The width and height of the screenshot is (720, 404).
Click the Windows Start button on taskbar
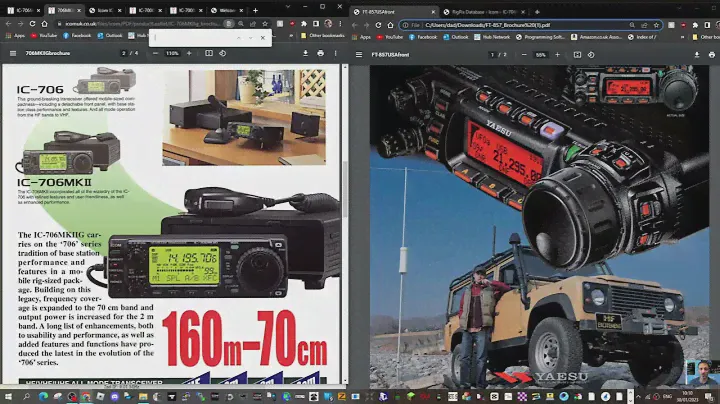click(10, 396)
